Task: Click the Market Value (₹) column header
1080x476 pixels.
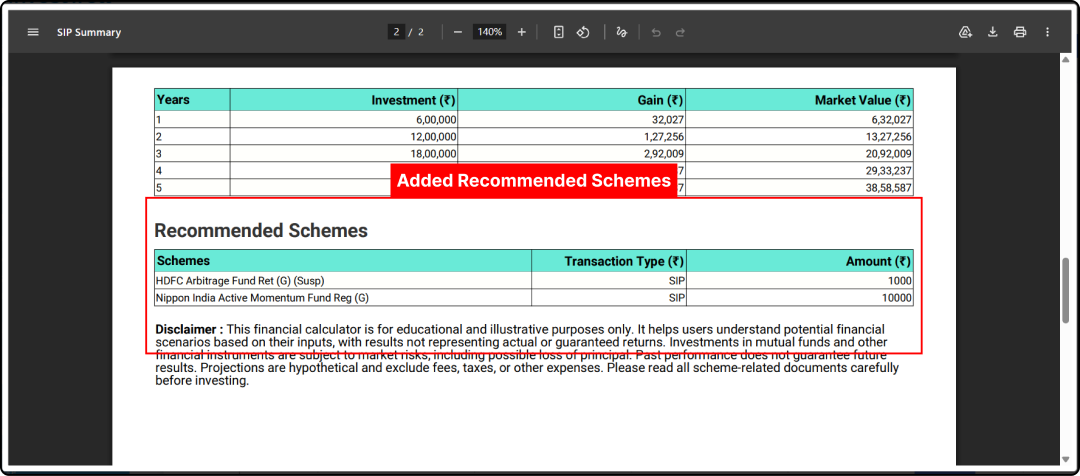Action: point(800,100)
